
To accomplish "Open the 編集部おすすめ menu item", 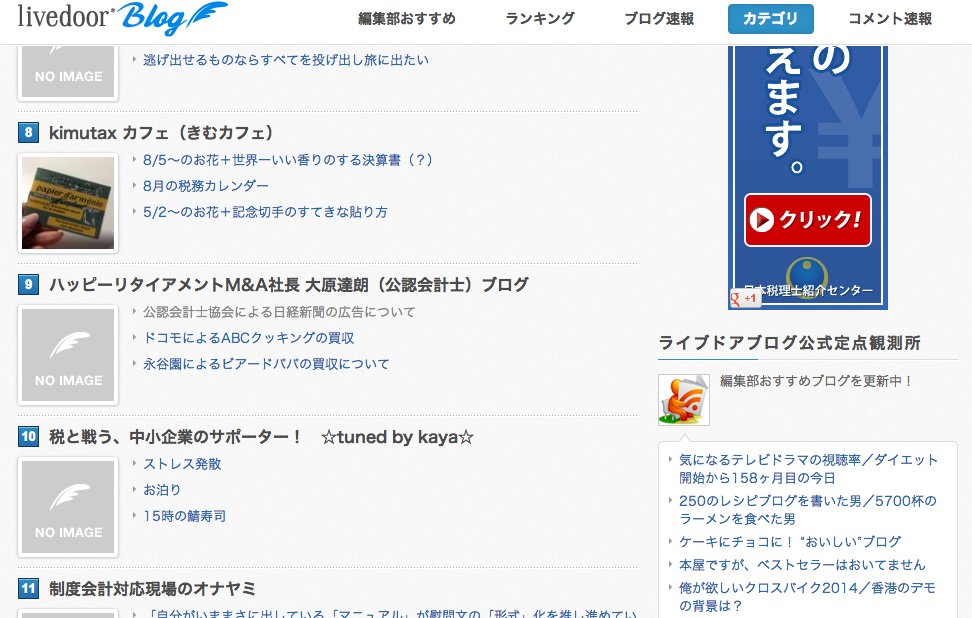I will [x=407, y=19].
